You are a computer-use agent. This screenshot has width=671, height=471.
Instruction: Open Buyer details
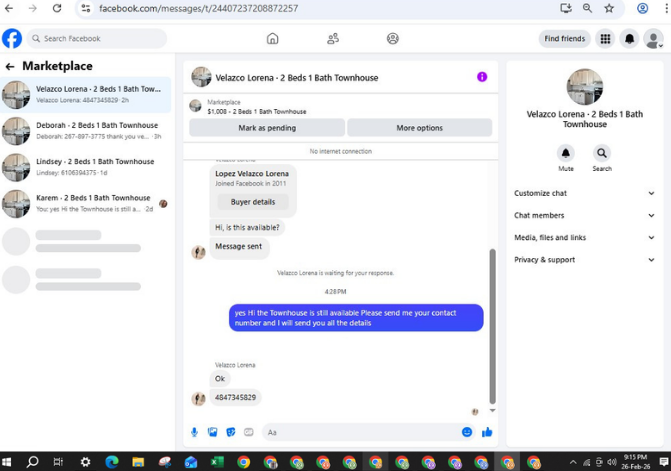point(253,202)
